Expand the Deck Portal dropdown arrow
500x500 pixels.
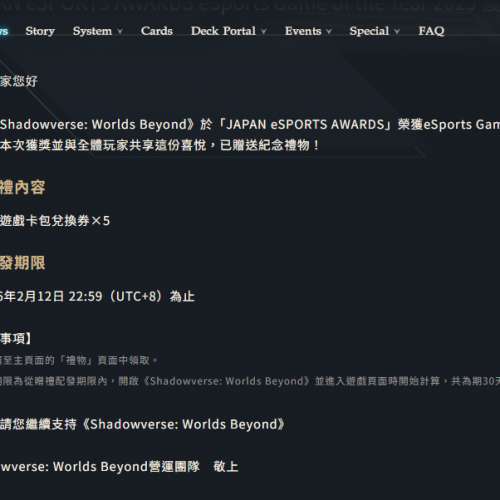263,31
